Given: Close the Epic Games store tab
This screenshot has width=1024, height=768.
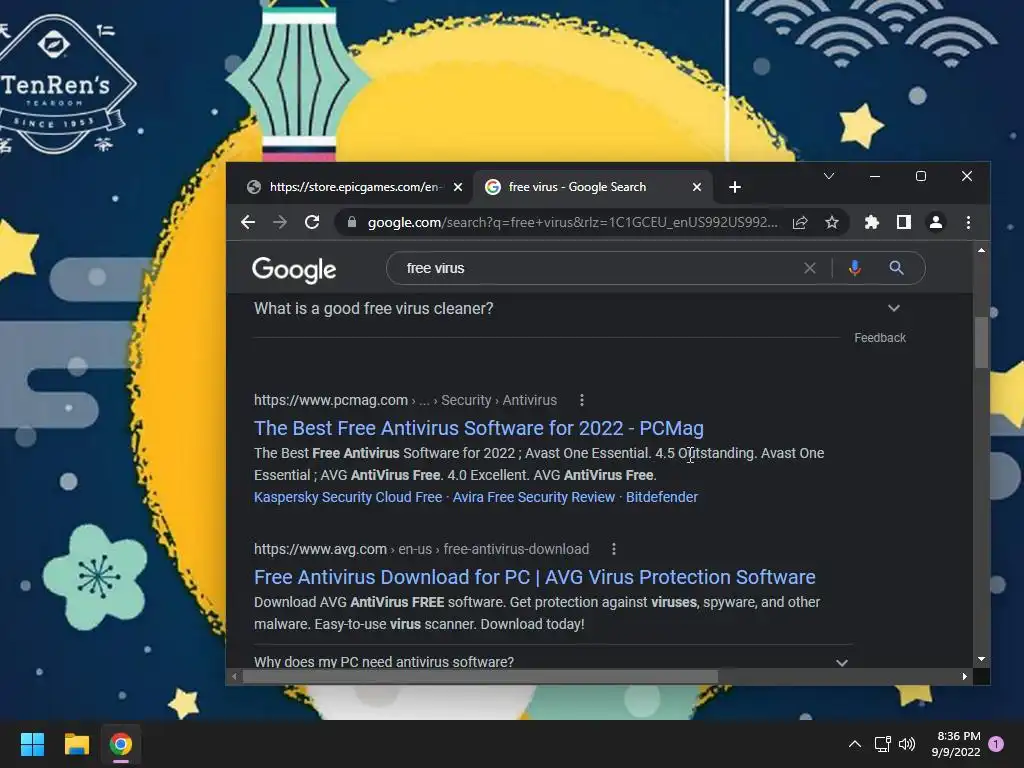Looking at the screenshot, I should coord(458,187).
